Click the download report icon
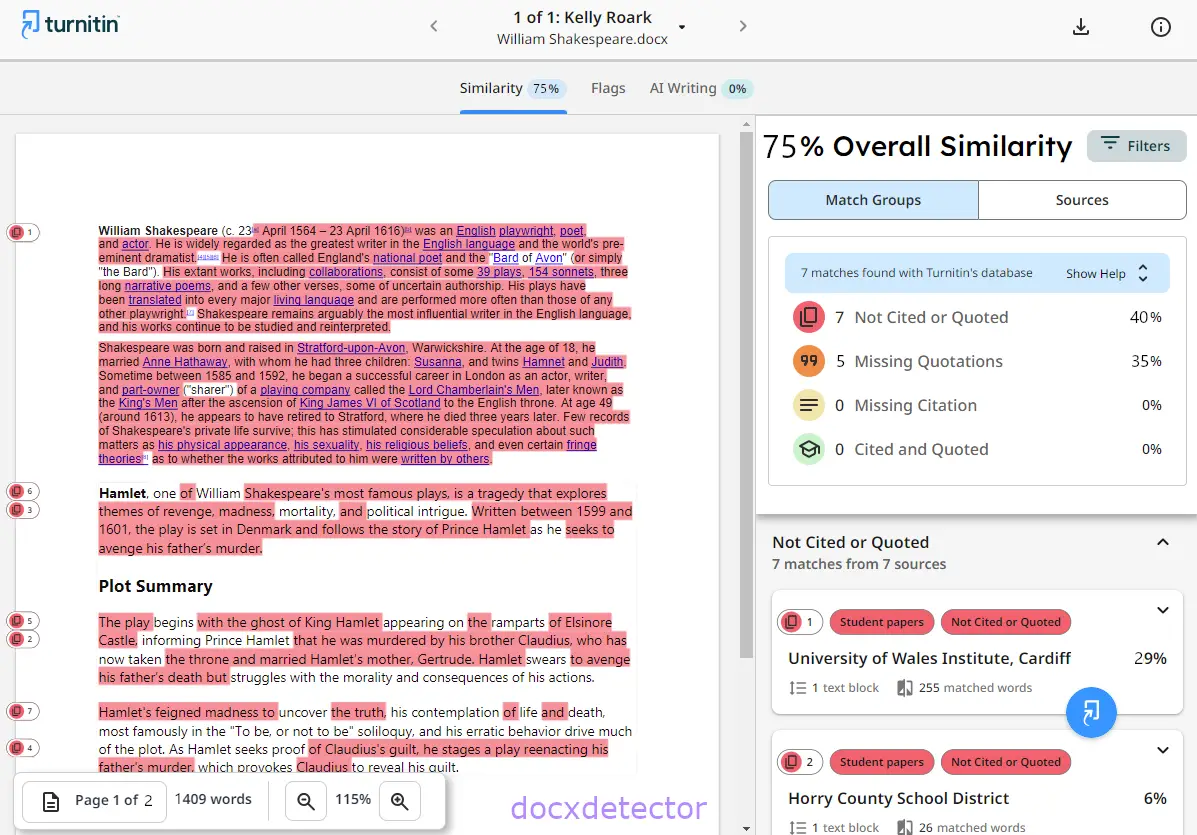The image size is (1197, 835). [x=1081, y=27]
